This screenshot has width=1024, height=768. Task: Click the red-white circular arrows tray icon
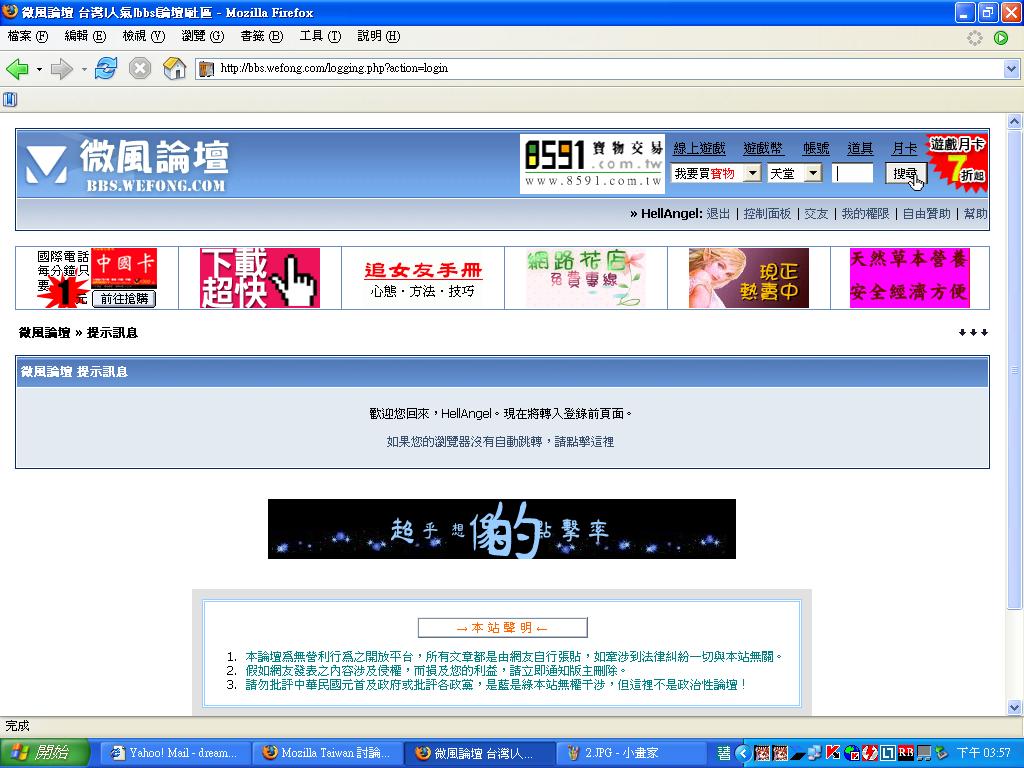[869, 753]
